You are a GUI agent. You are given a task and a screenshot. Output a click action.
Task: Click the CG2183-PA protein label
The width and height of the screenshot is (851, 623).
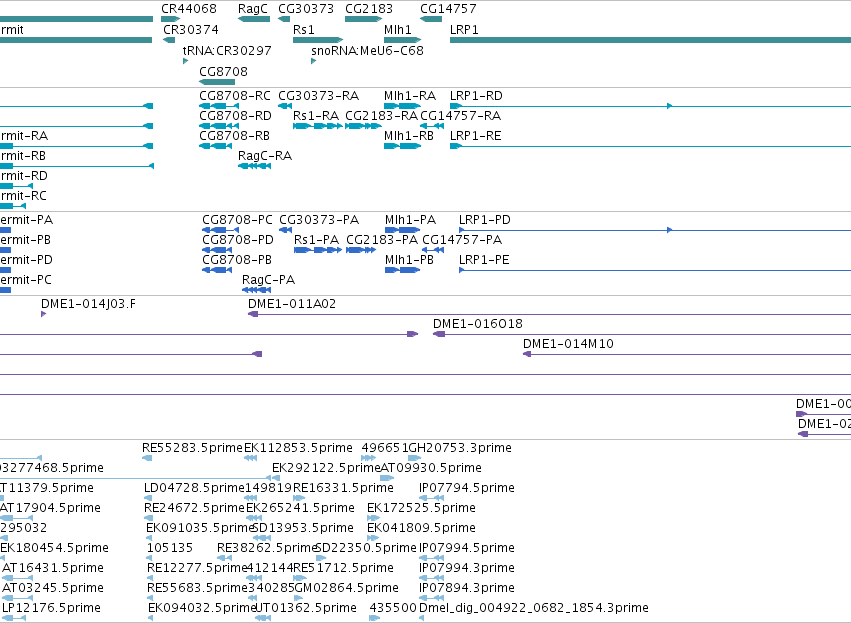[382, 240]
